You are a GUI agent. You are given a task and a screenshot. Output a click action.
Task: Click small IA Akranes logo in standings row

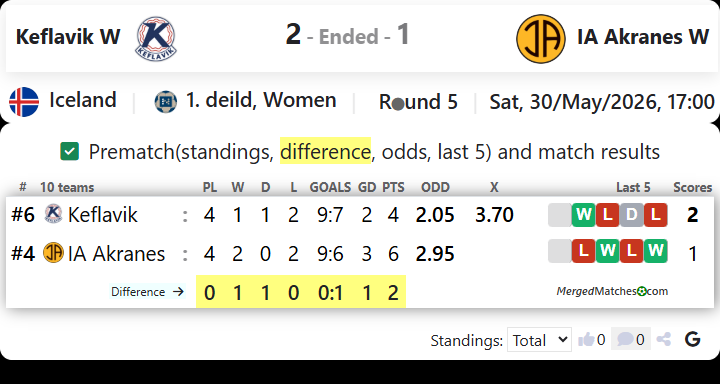pos(53,253)
